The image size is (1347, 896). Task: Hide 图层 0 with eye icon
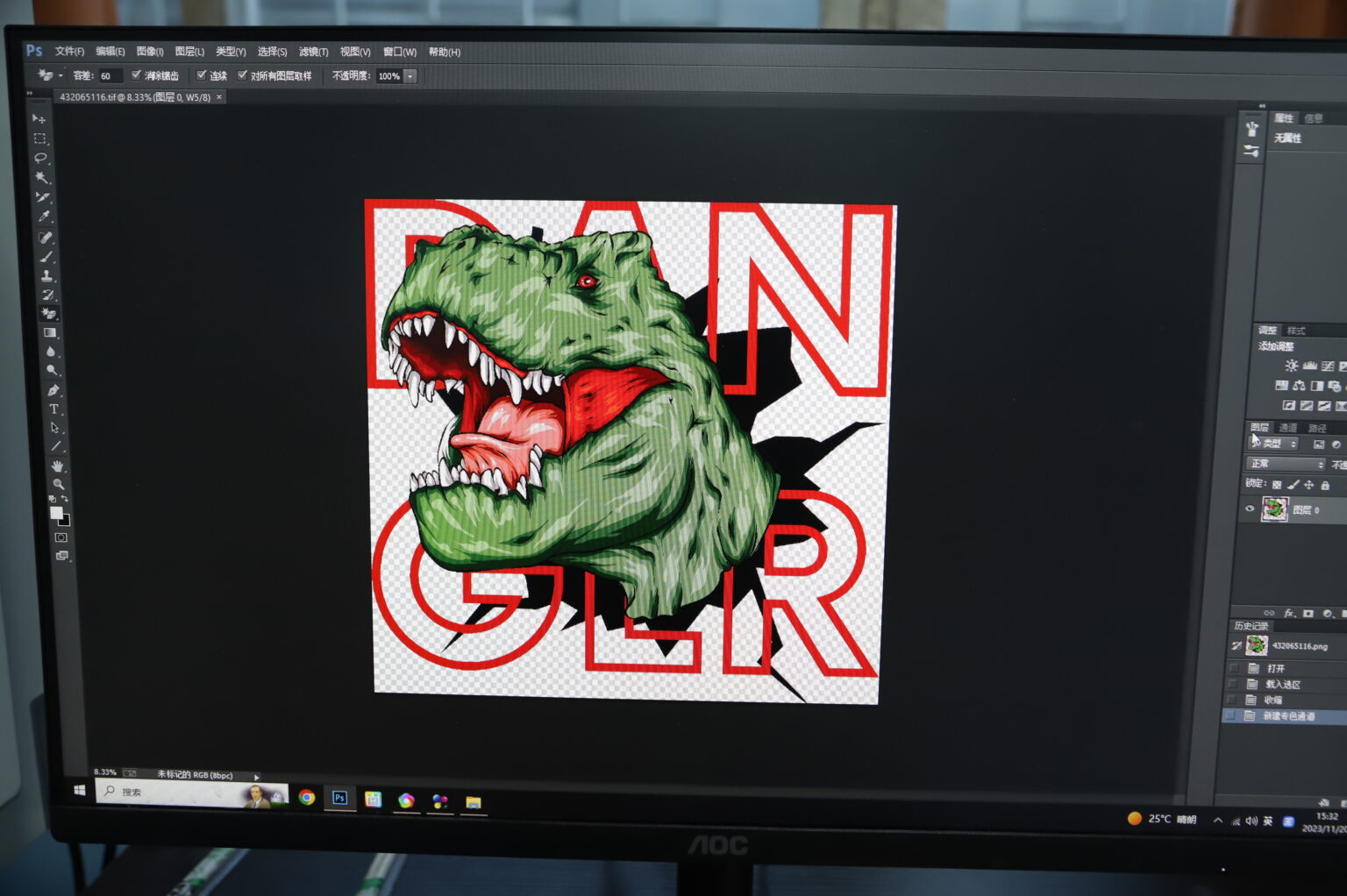tap(1250, 508)
